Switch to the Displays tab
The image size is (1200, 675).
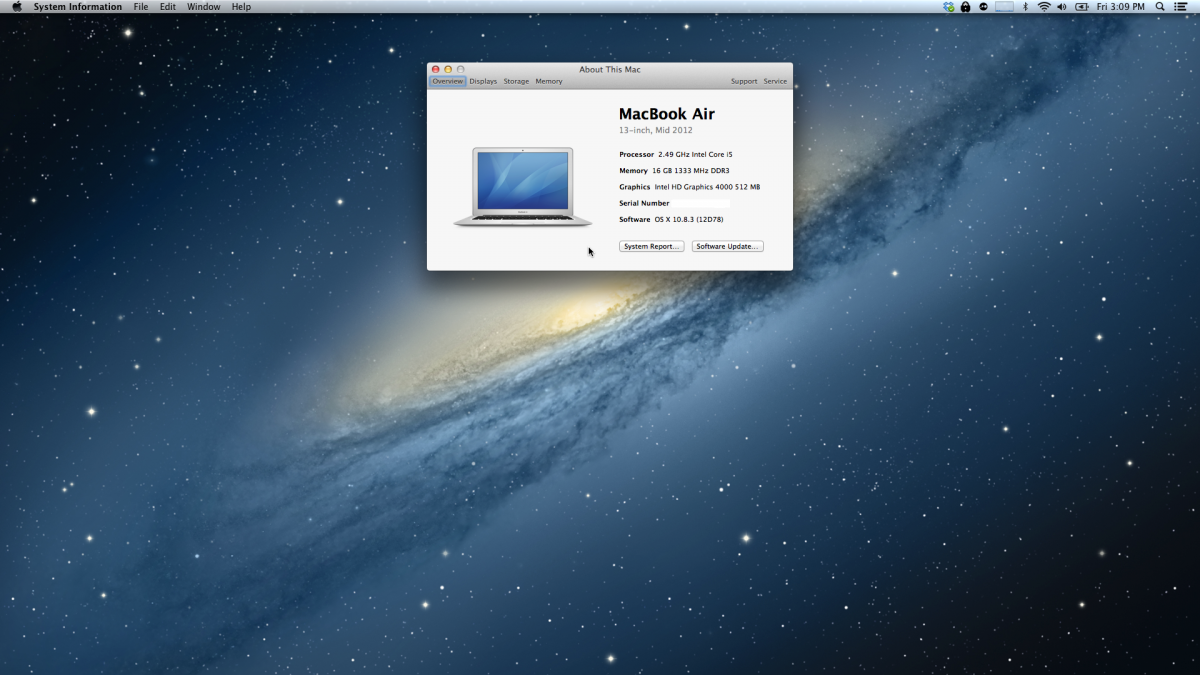(x=483, y=81)
